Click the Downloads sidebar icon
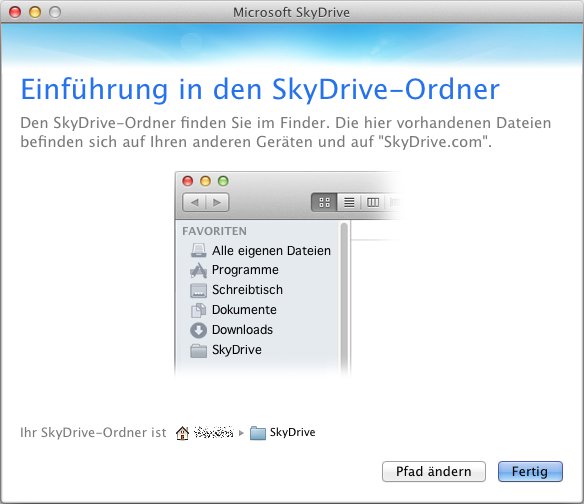Screen dimensions: 584x504 tap(199, 330)
